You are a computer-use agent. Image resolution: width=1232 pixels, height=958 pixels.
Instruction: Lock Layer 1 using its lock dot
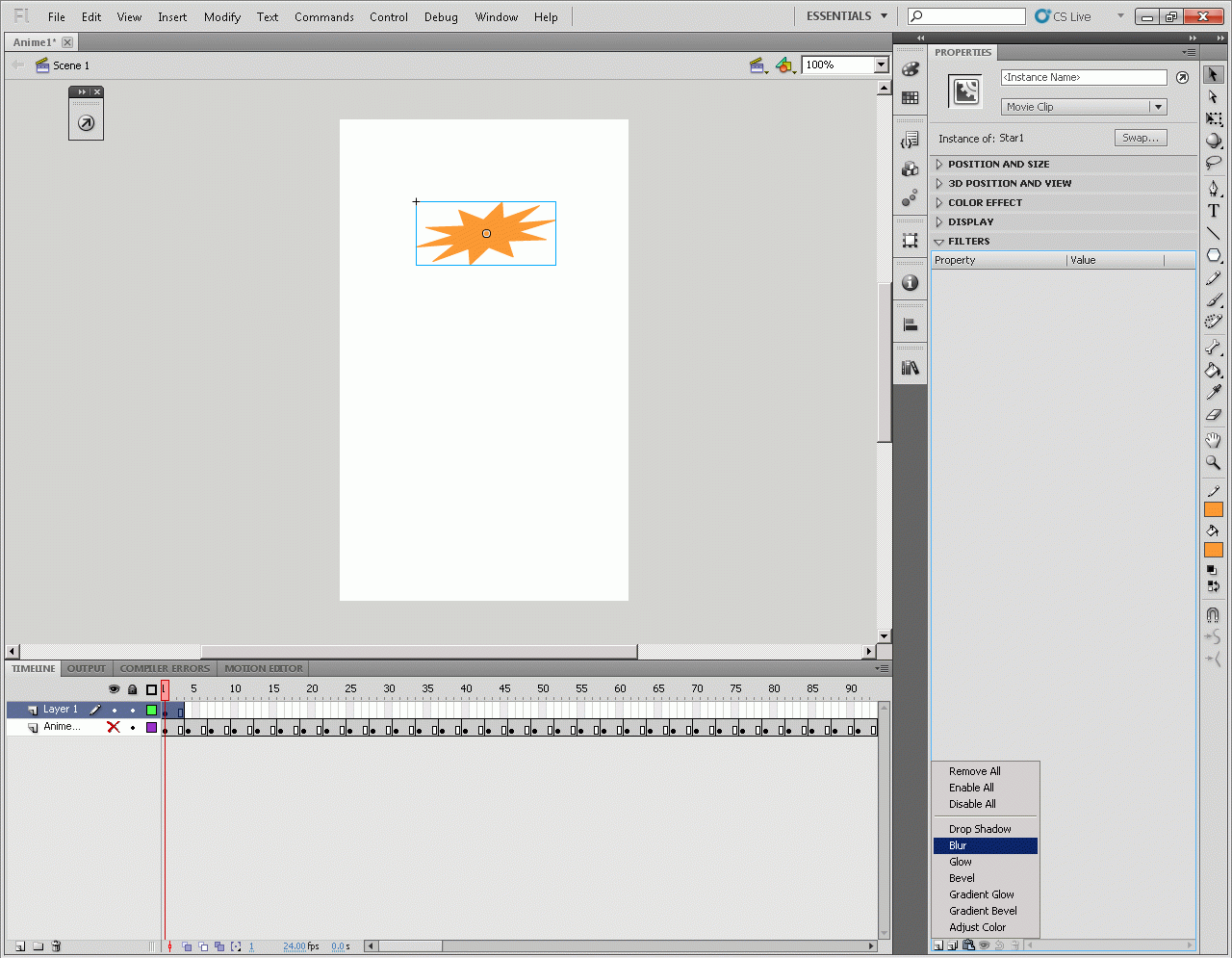[133, 711]
